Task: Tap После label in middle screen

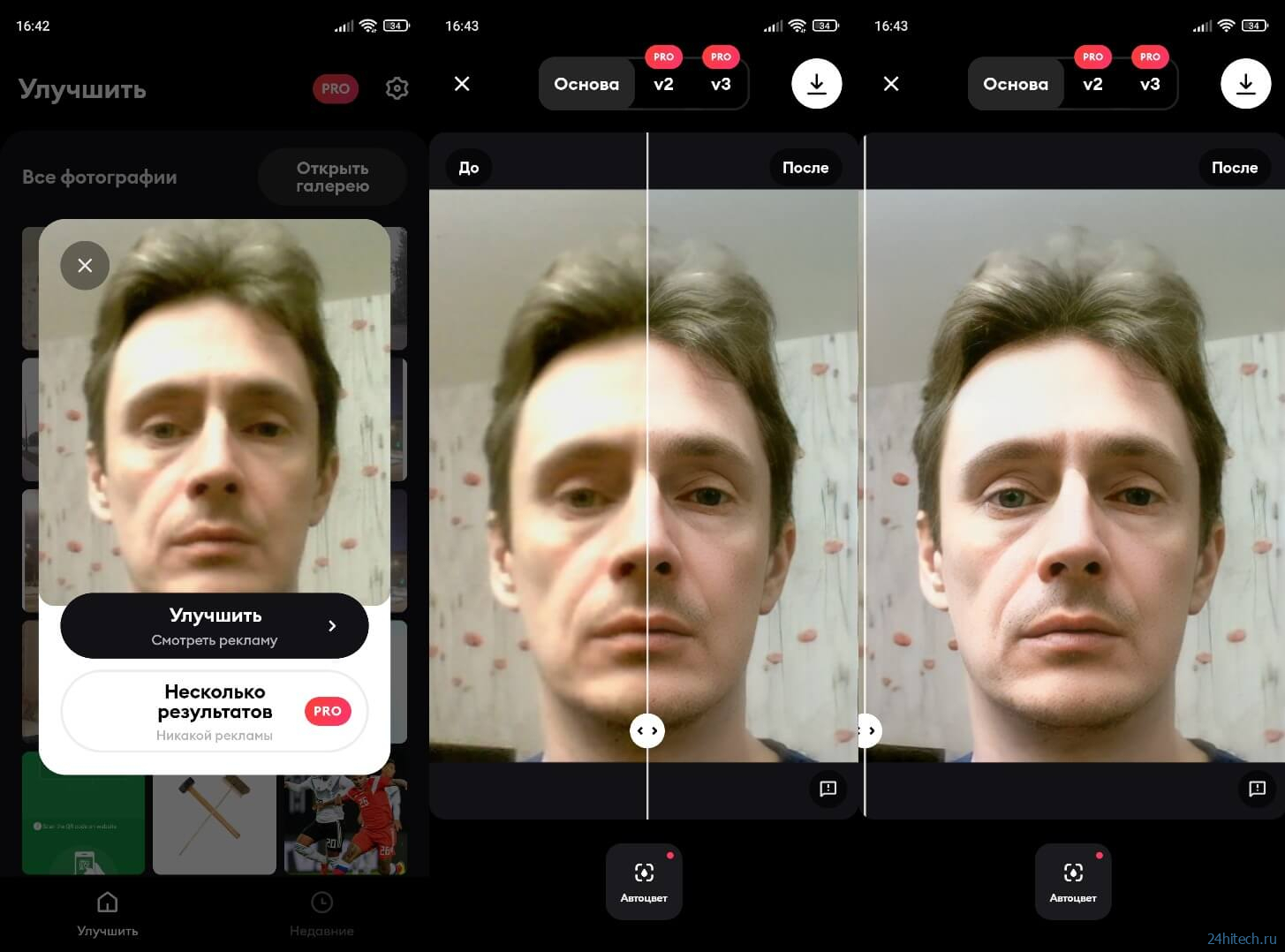Action: pyautogui.click(x=805, y=168)
